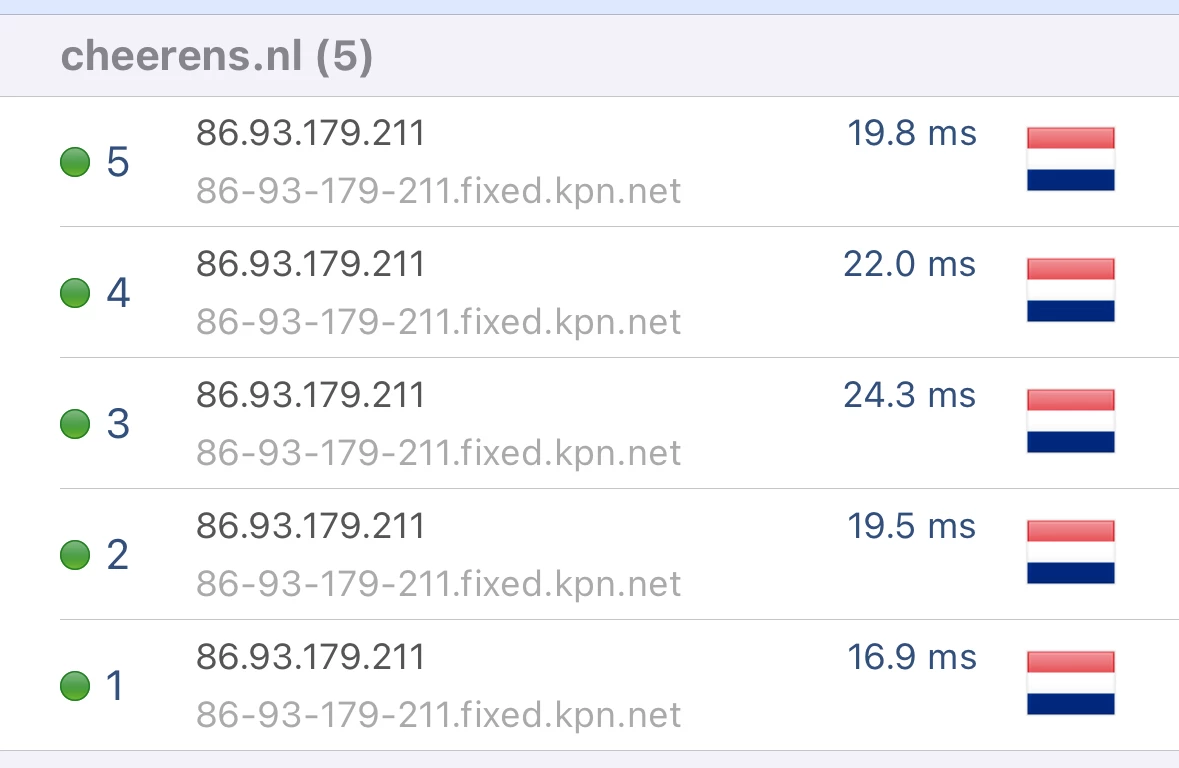Click the Netherlands flag on ping 5
This screenshot has height=768, width=1179.
click(1071, 159)
